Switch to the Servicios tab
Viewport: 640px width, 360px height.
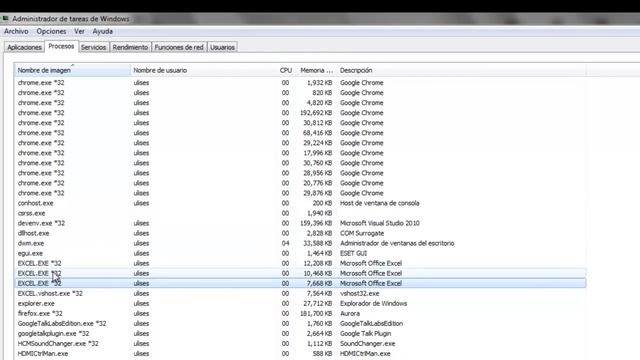[x=93, y=47]
